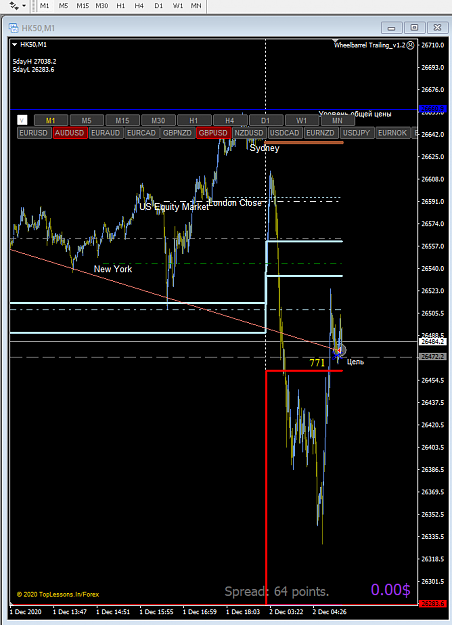The height and width of the screenshot is (625, 452).
Task: Click the 1 Dec 16:59 time axis label
Action: [x=199, y=612]
